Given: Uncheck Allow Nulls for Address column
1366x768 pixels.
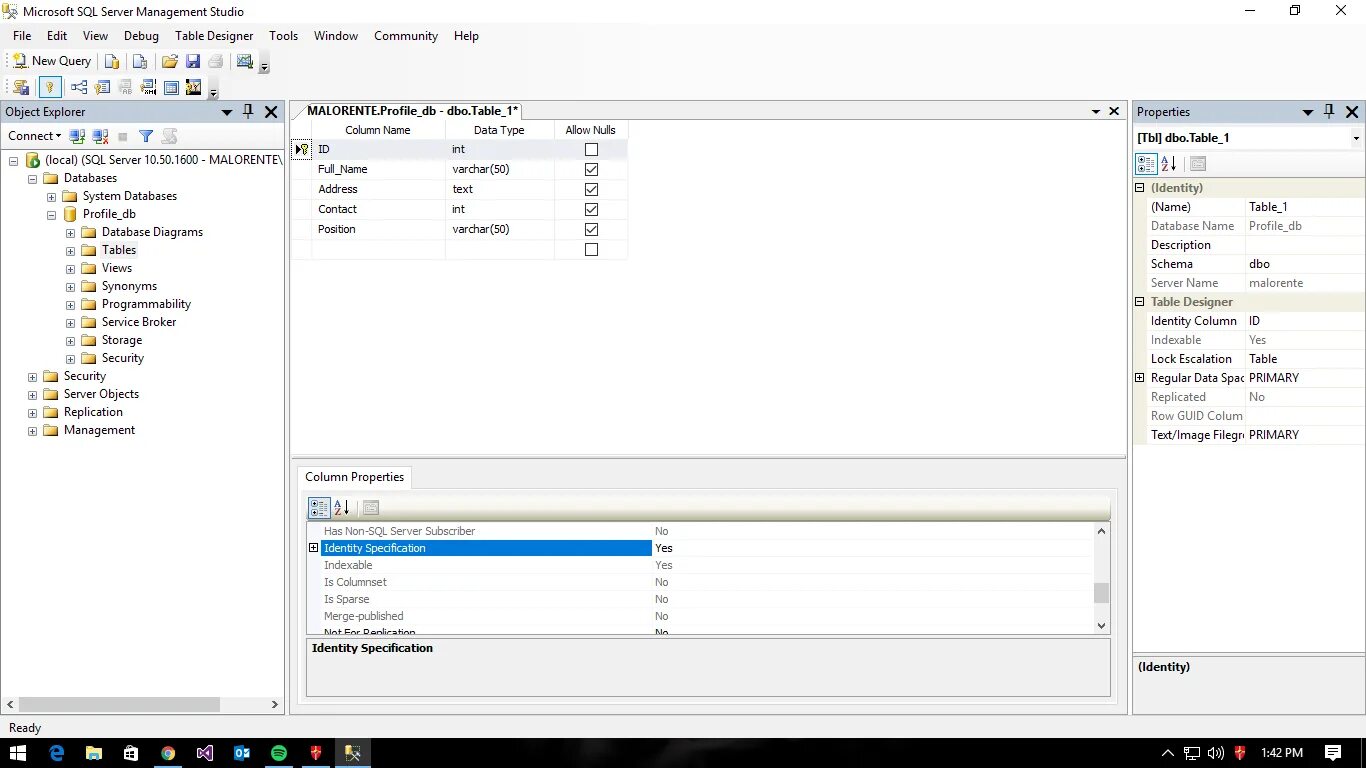Looking at the screenshot, I should pos(591,190).
